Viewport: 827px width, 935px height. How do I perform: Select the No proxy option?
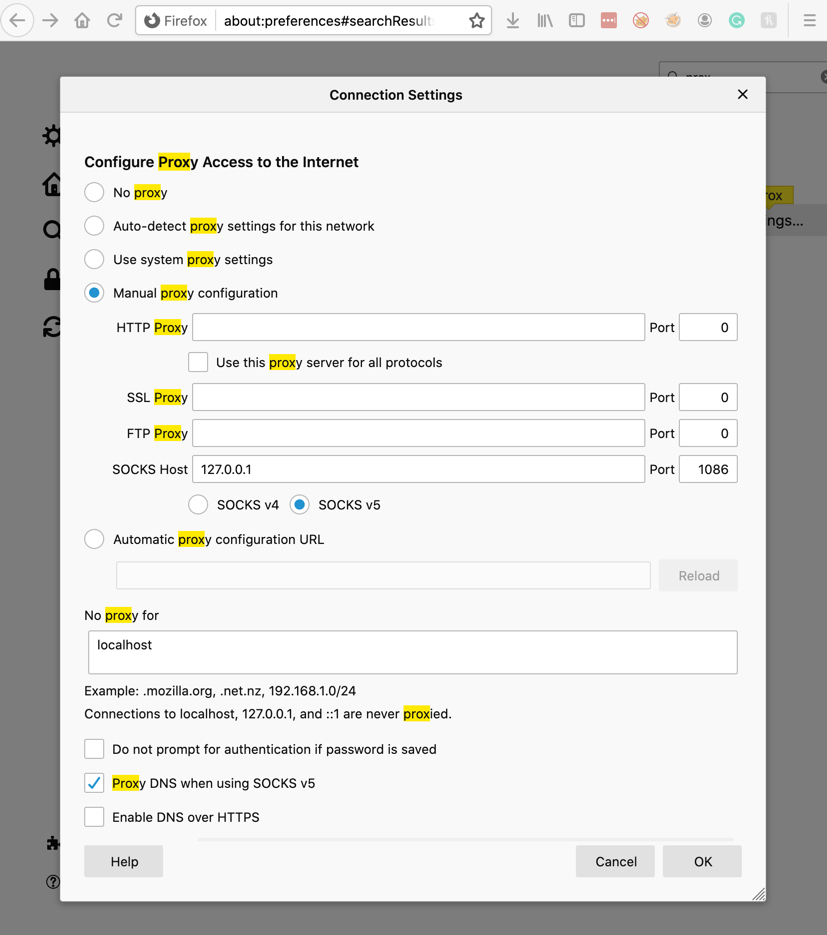click(x=94, y=192)
